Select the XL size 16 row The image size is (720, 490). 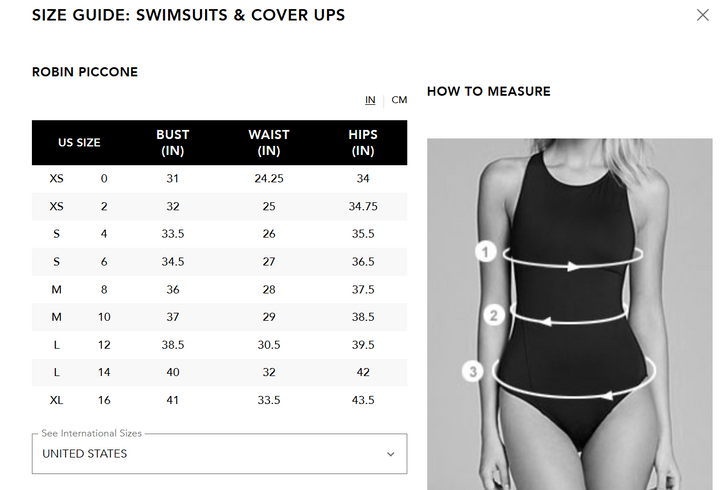219,400
